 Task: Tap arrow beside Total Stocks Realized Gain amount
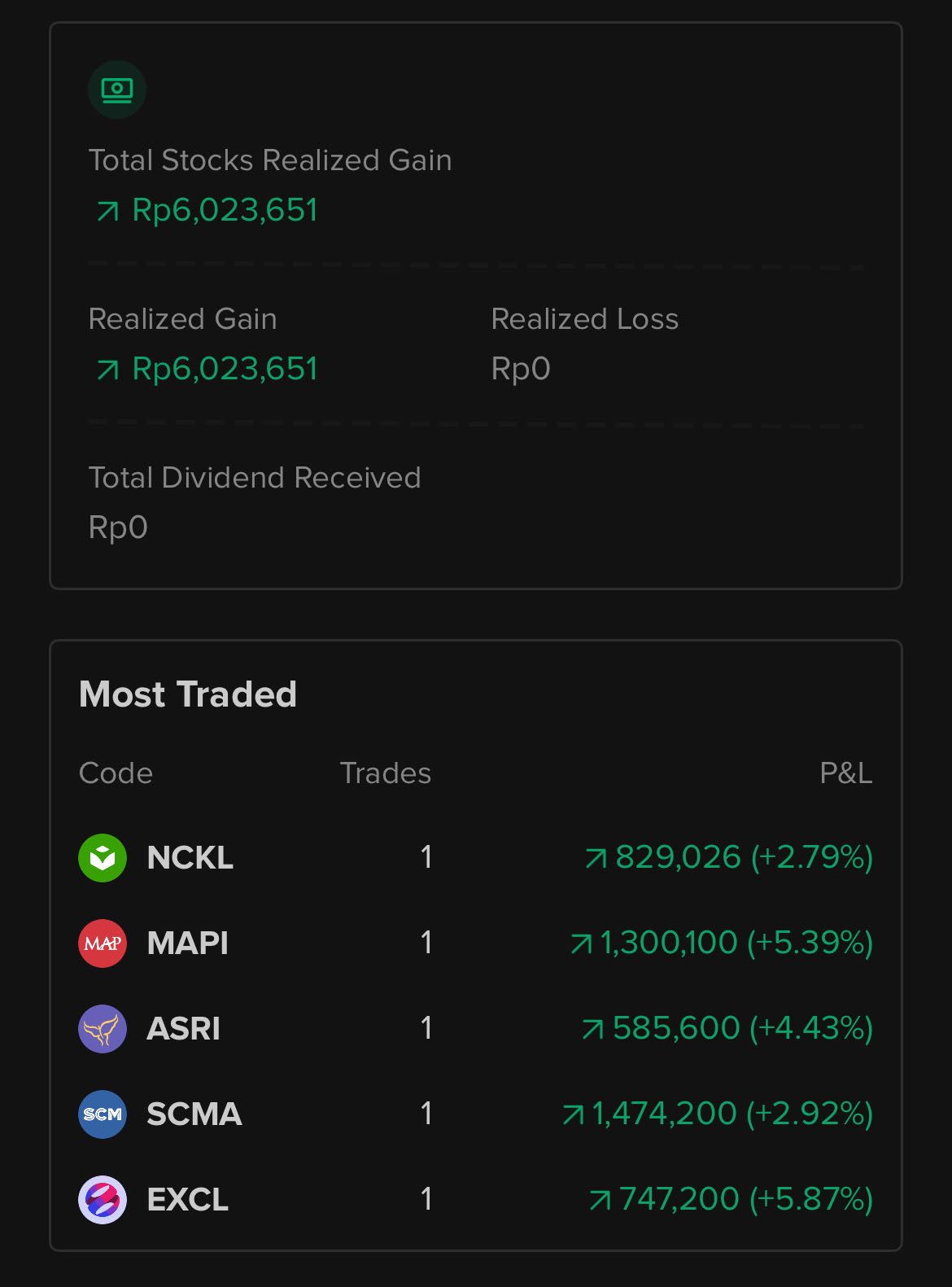point(107,212)
